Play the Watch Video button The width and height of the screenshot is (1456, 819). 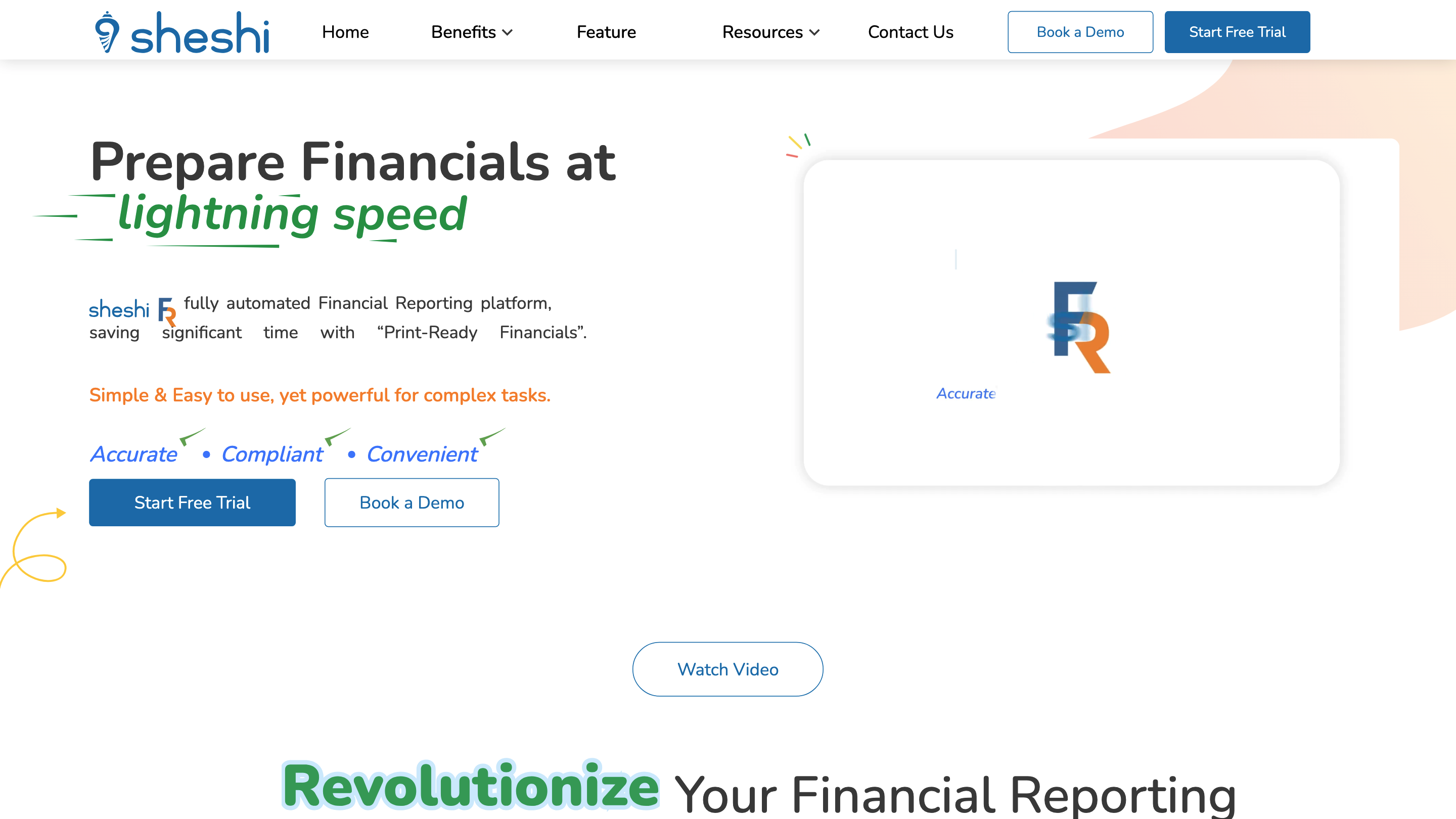[x=727, y=669]
